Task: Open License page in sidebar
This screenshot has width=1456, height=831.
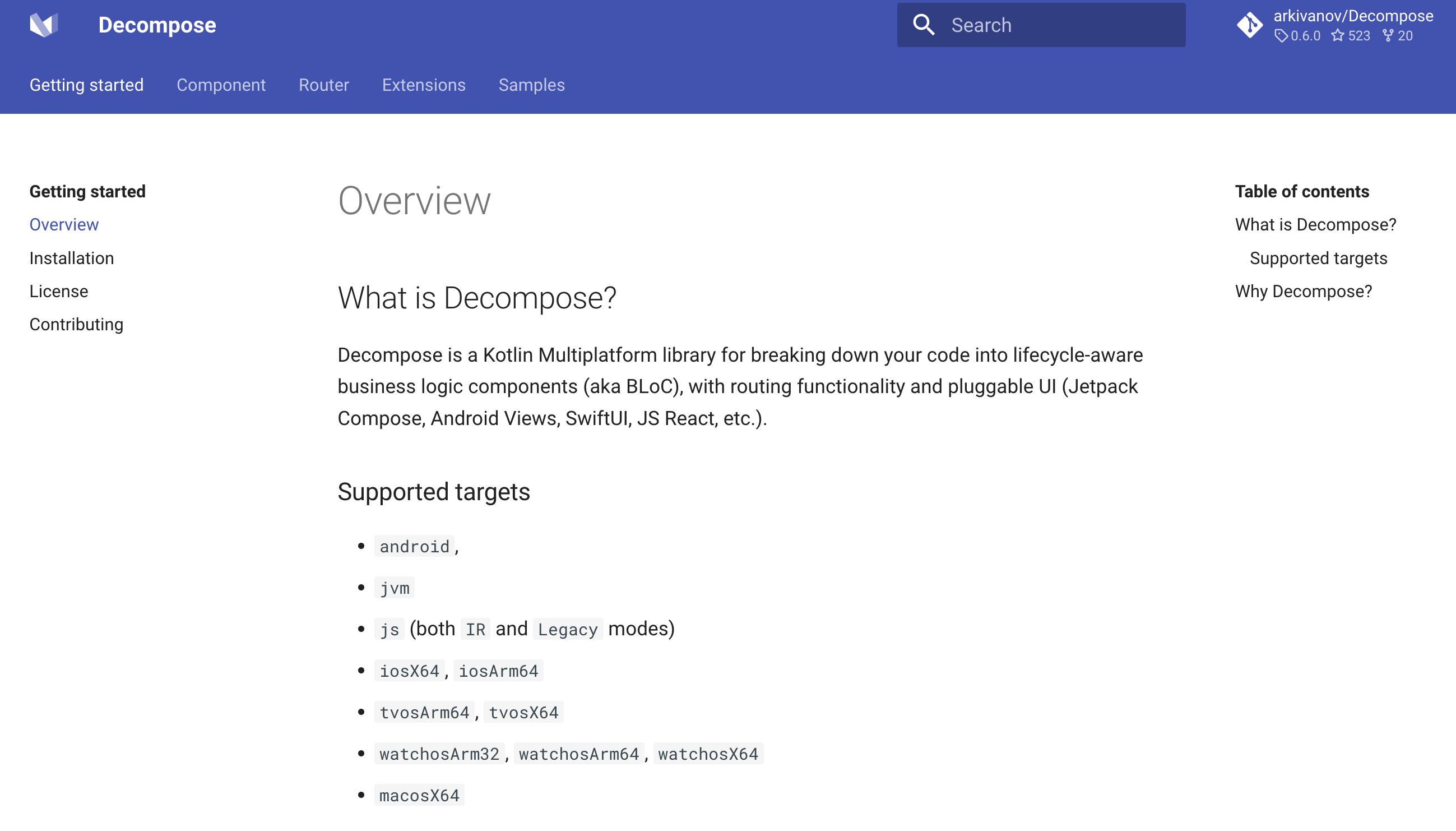Action: (x=59, y=292)
